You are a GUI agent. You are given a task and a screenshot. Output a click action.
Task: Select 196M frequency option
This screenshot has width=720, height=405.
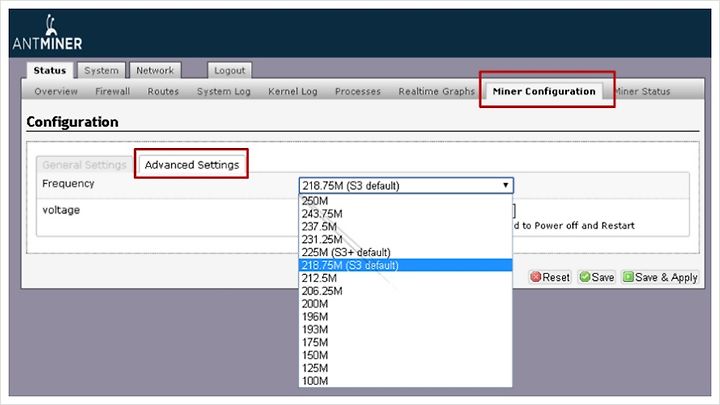pyautogui.click(x=405, y=316)
